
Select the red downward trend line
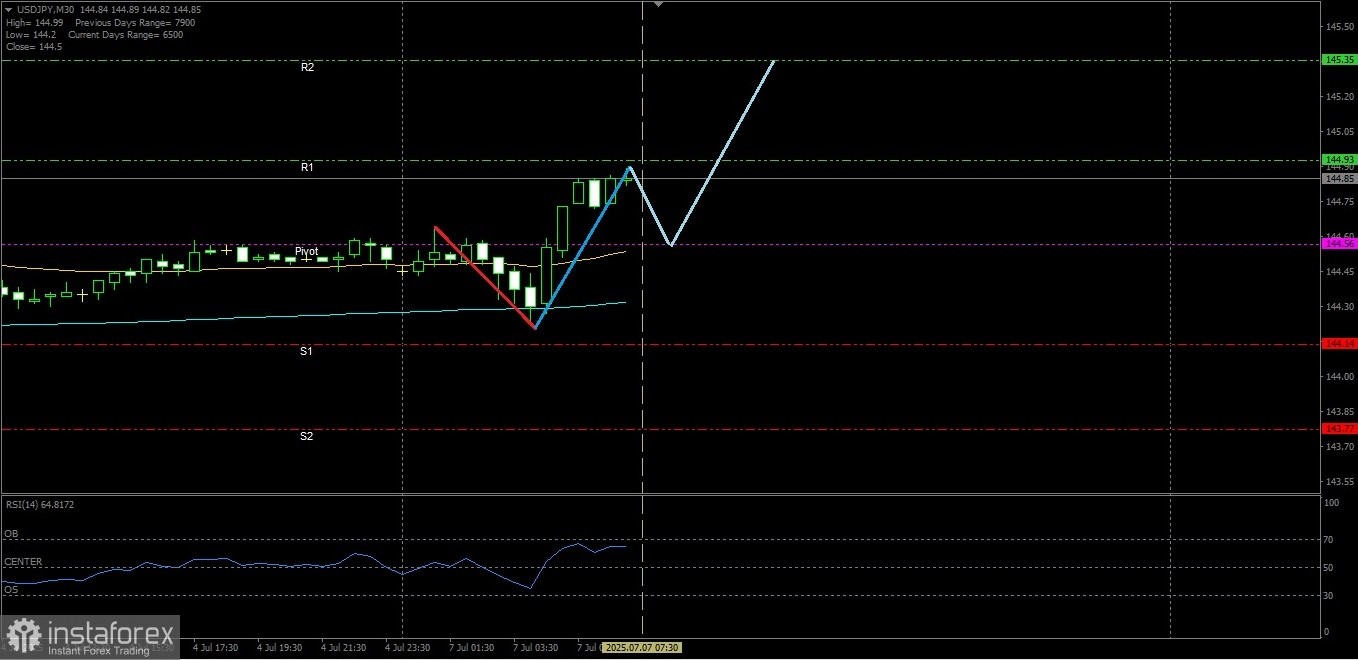485,277
